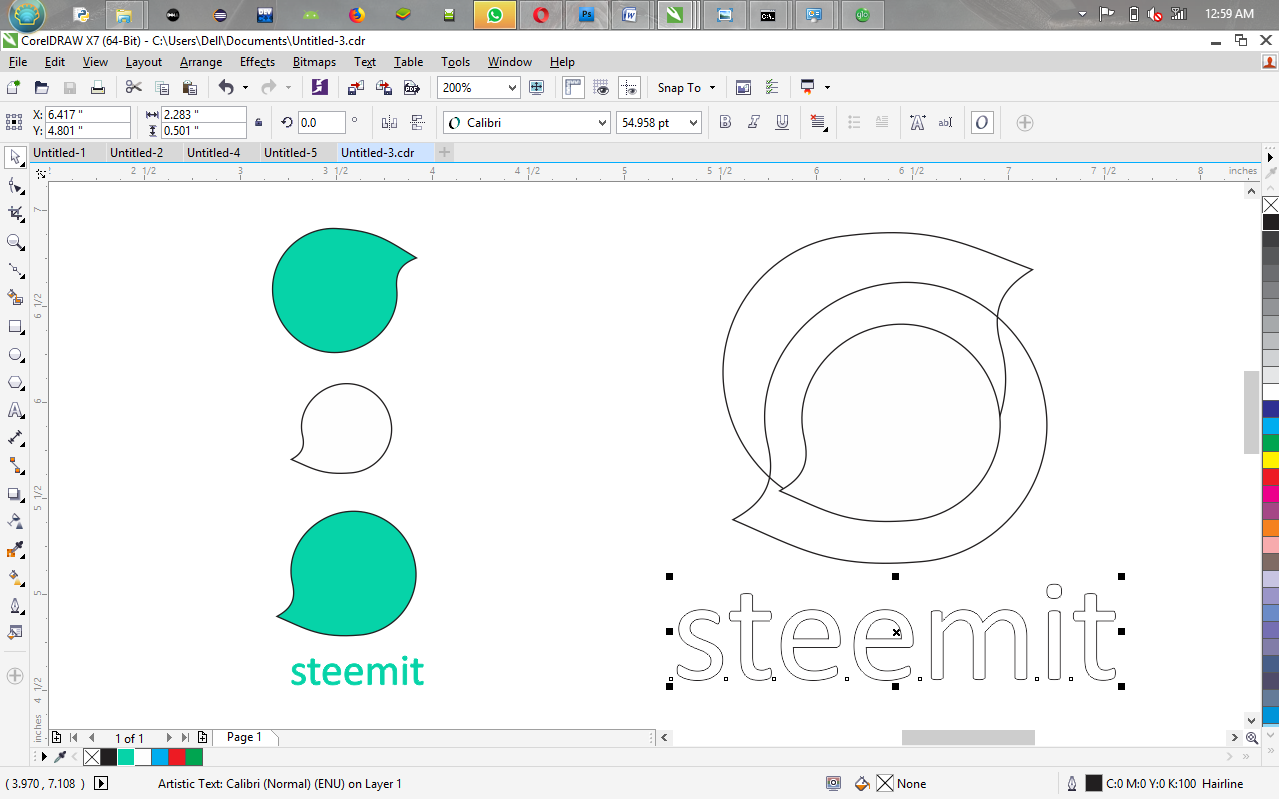Screen dimensions: 1279x799
Task: Toggle Bold text formatting
Action: (x=726, y=123)
